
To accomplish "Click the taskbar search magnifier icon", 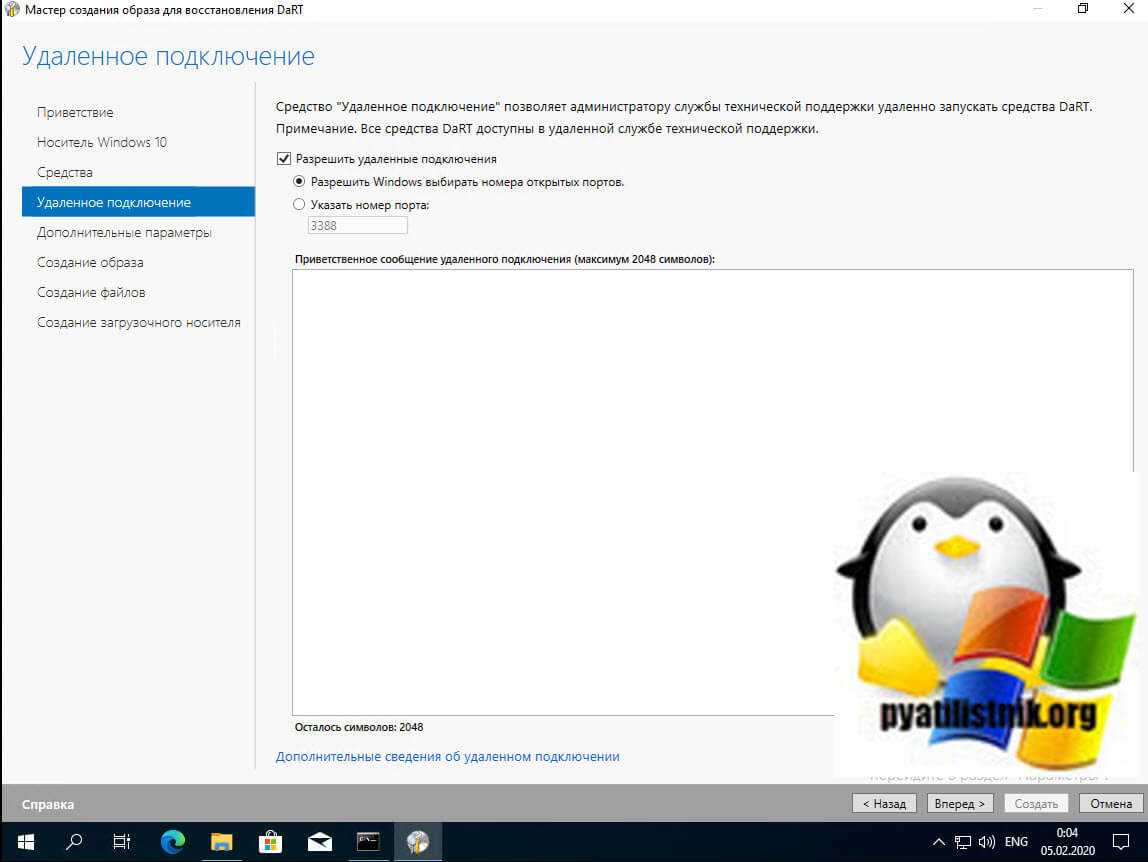I will [x=74, y=841].
